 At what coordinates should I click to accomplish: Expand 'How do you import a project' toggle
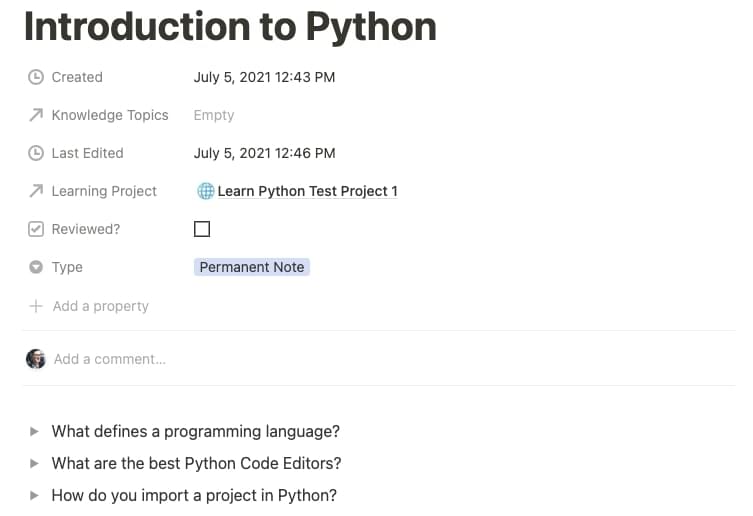pyautogui.click(x=34, y=495)
